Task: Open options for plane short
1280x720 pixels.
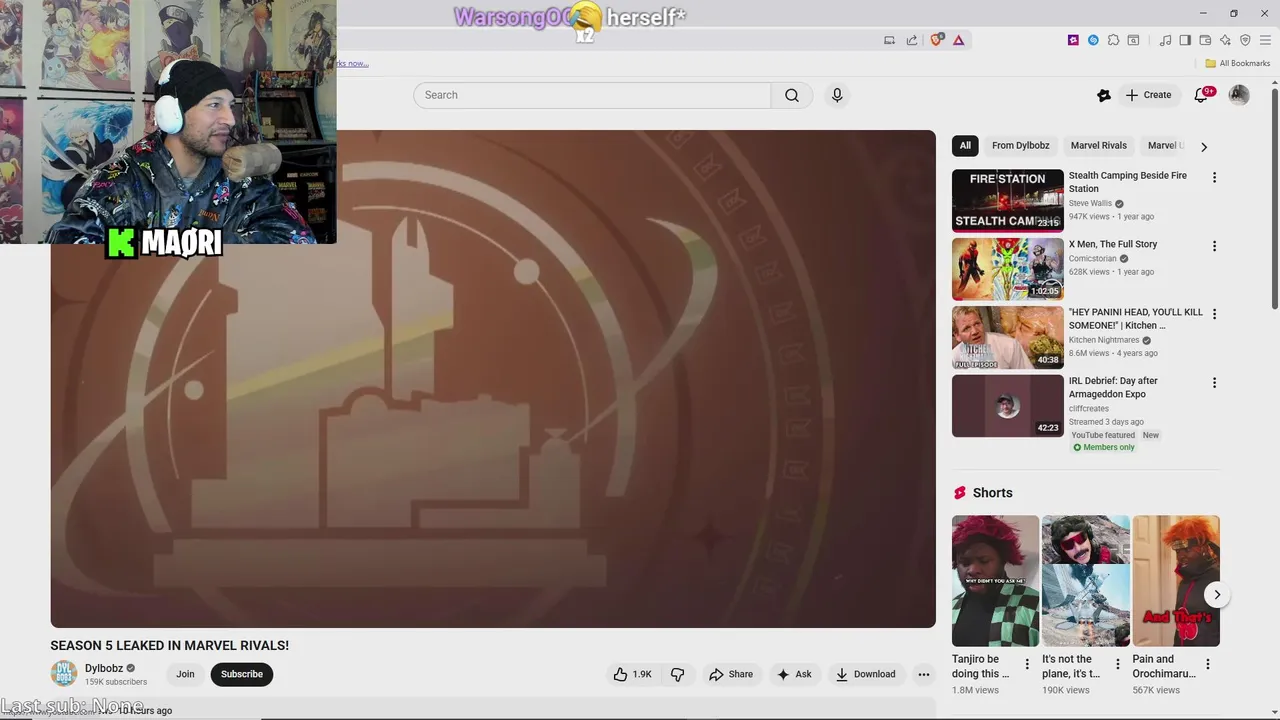Action: (1118, 664)
